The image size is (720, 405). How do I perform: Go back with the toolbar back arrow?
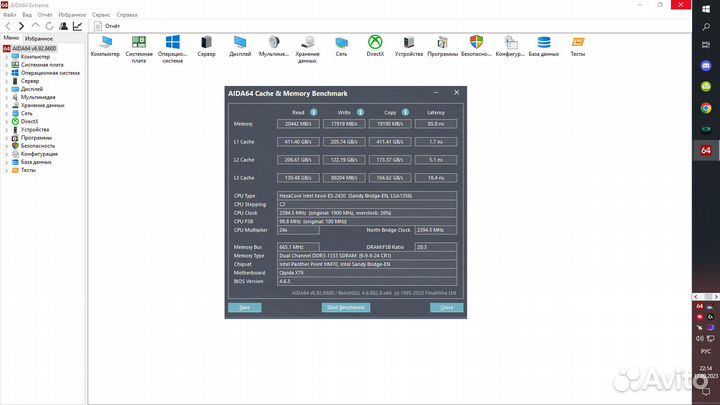point(8,26)
